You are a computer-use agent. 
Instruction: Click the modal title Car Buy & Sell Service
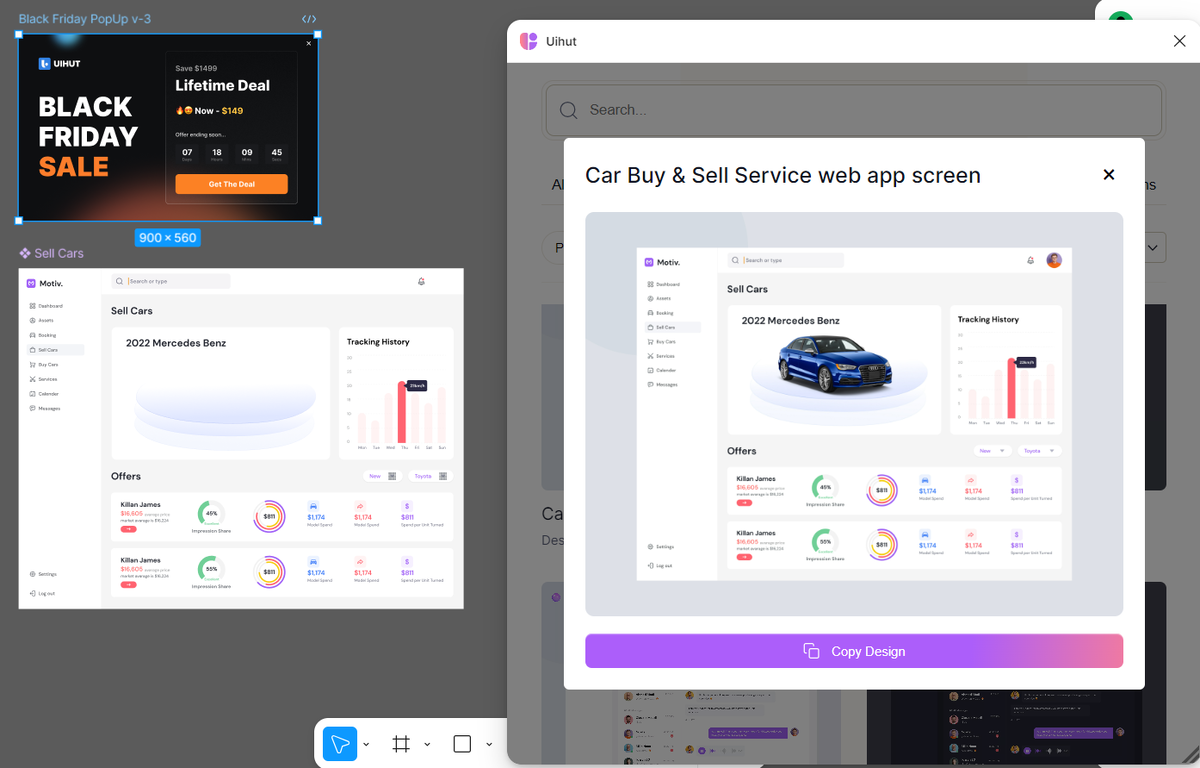pos(783,175)
